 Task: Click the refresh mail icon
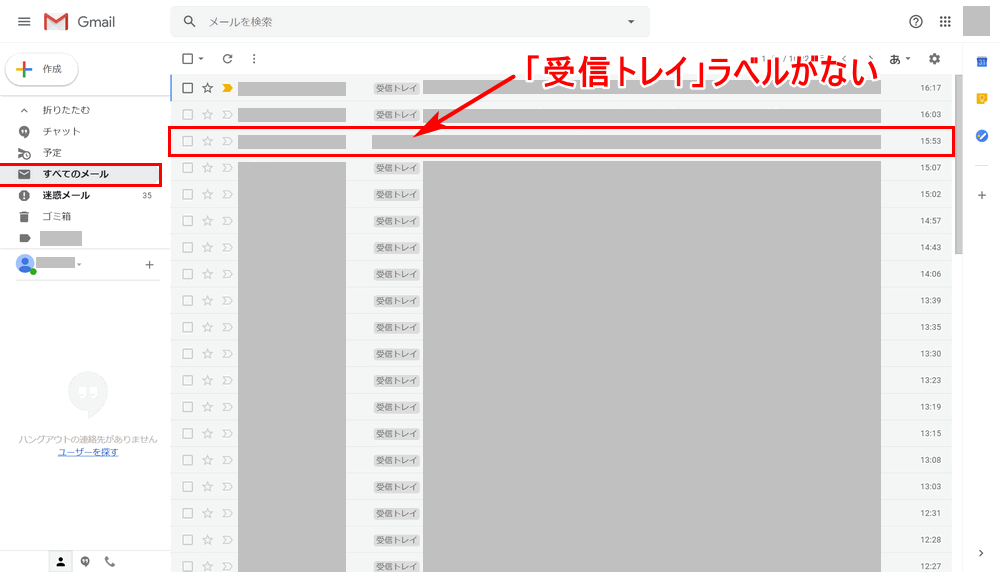tap(227, 59)
